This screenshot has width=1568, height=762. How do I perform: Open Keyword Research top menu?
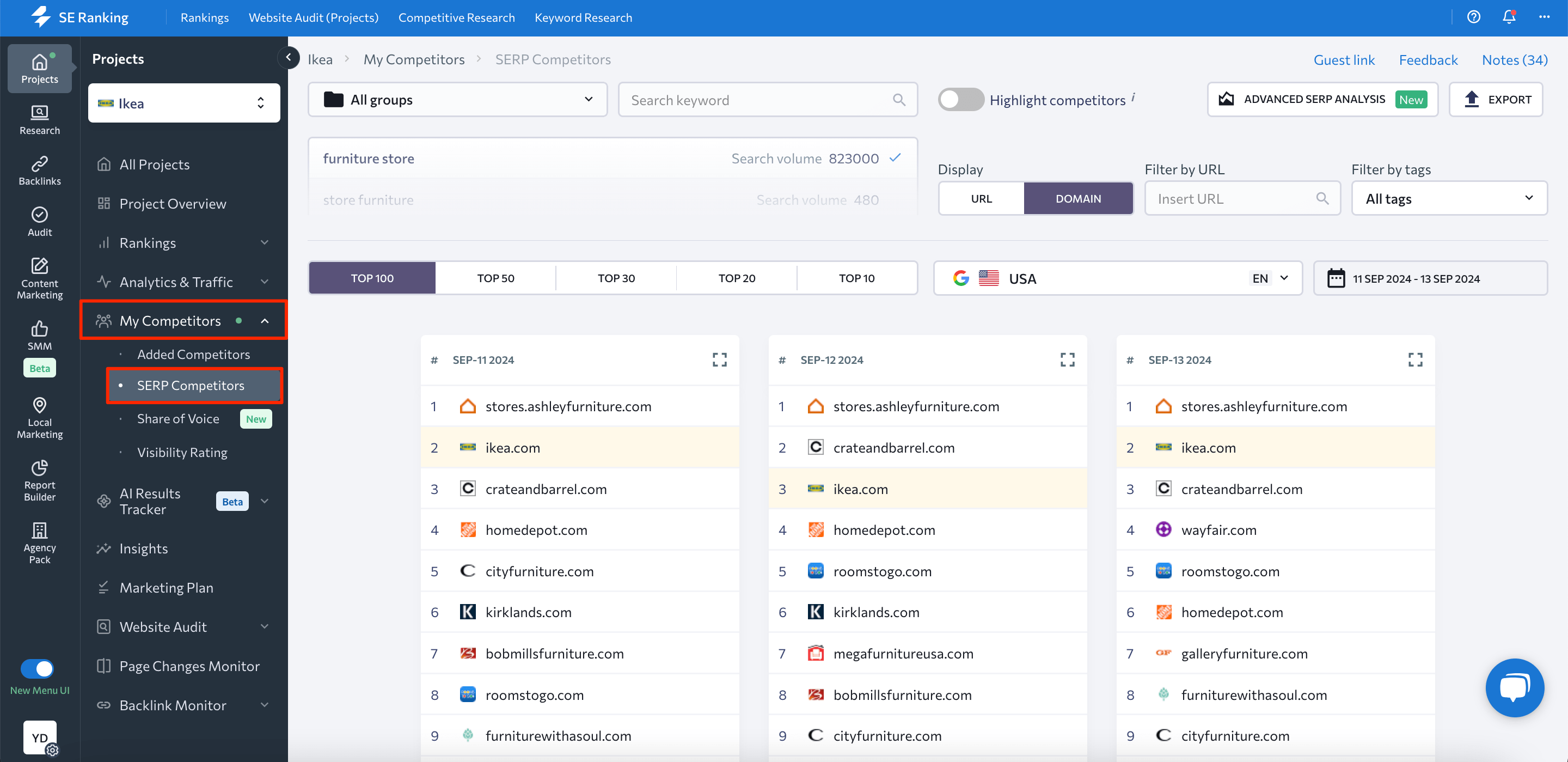click(x=583, y=17)
